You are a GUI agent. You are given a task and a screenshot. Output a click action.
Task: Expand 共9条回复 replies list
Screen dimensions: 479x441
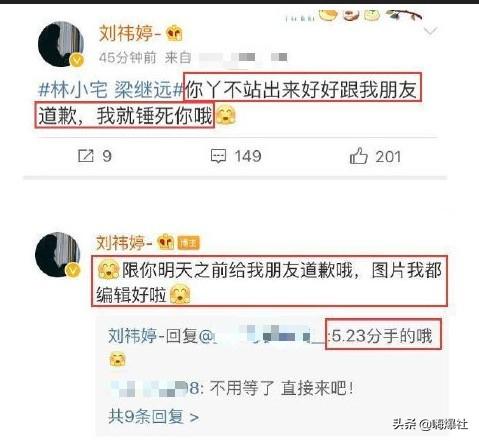point(154,416)
